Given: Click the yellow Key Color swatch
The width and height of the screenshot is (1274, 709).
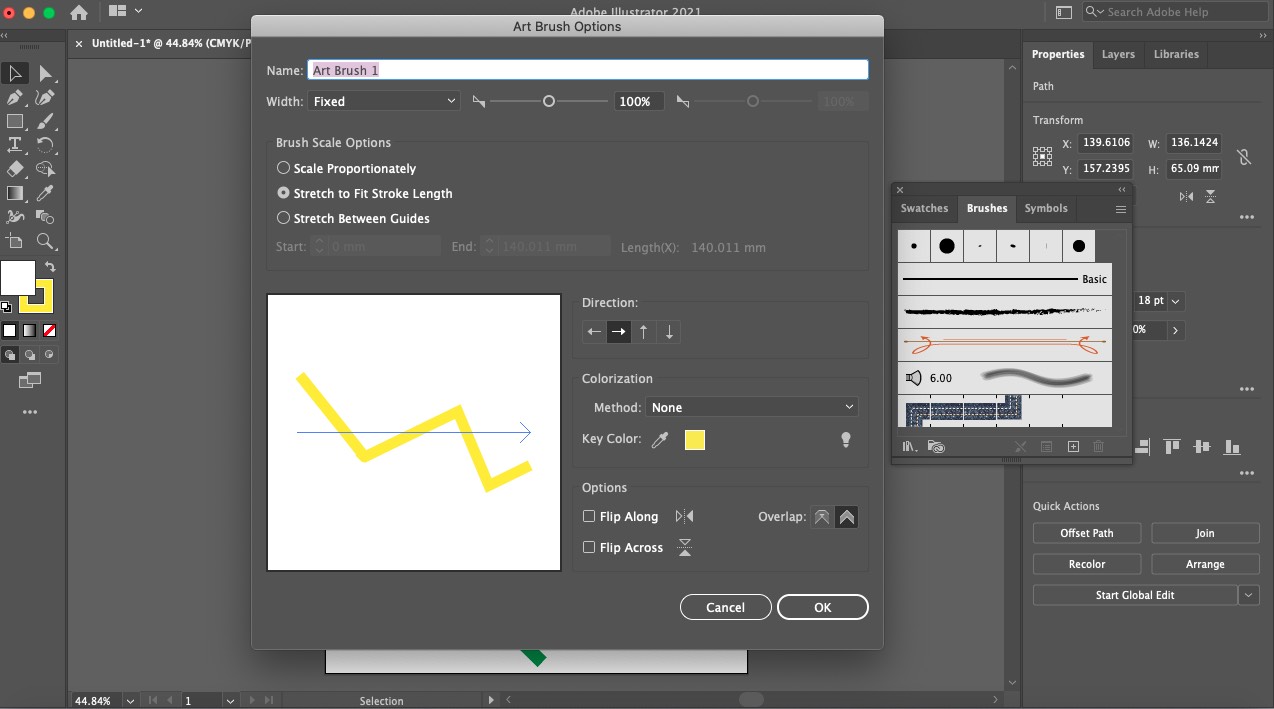Looking at the screenshot, I should click(695, 439).
